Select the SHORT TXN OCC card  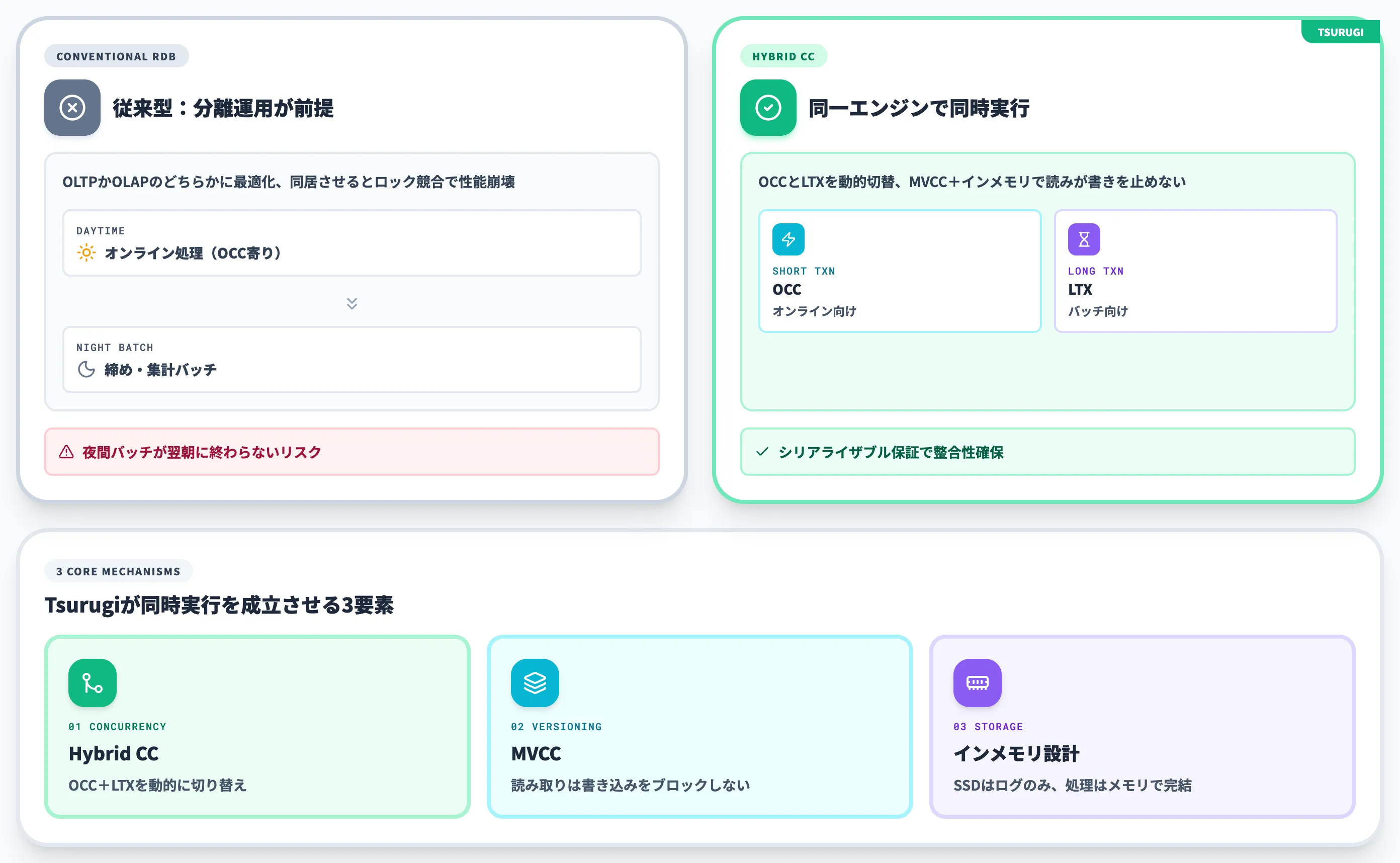(x=900, y=271)
